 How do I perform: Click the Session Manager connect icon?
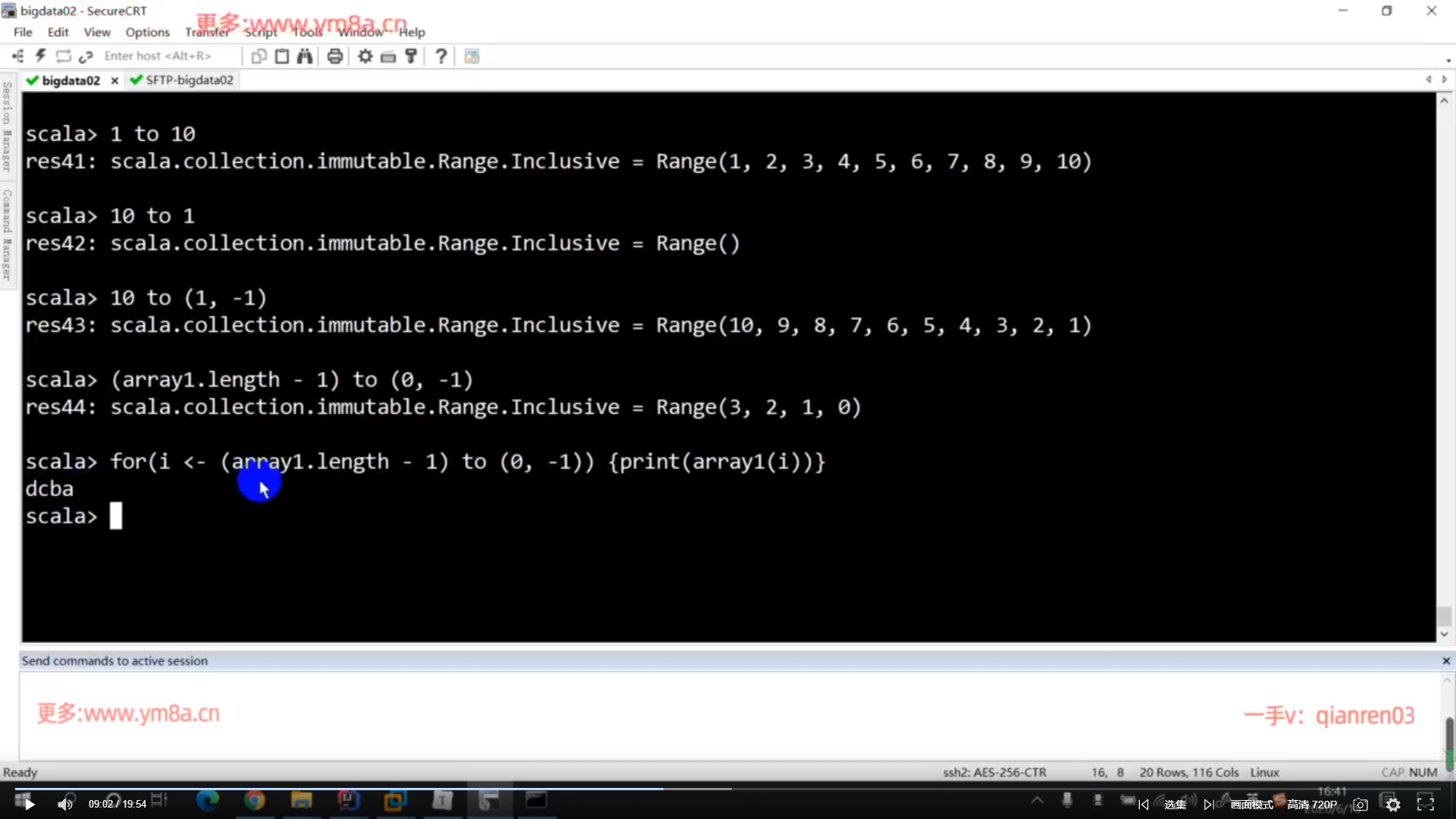(x=17, y=56)
